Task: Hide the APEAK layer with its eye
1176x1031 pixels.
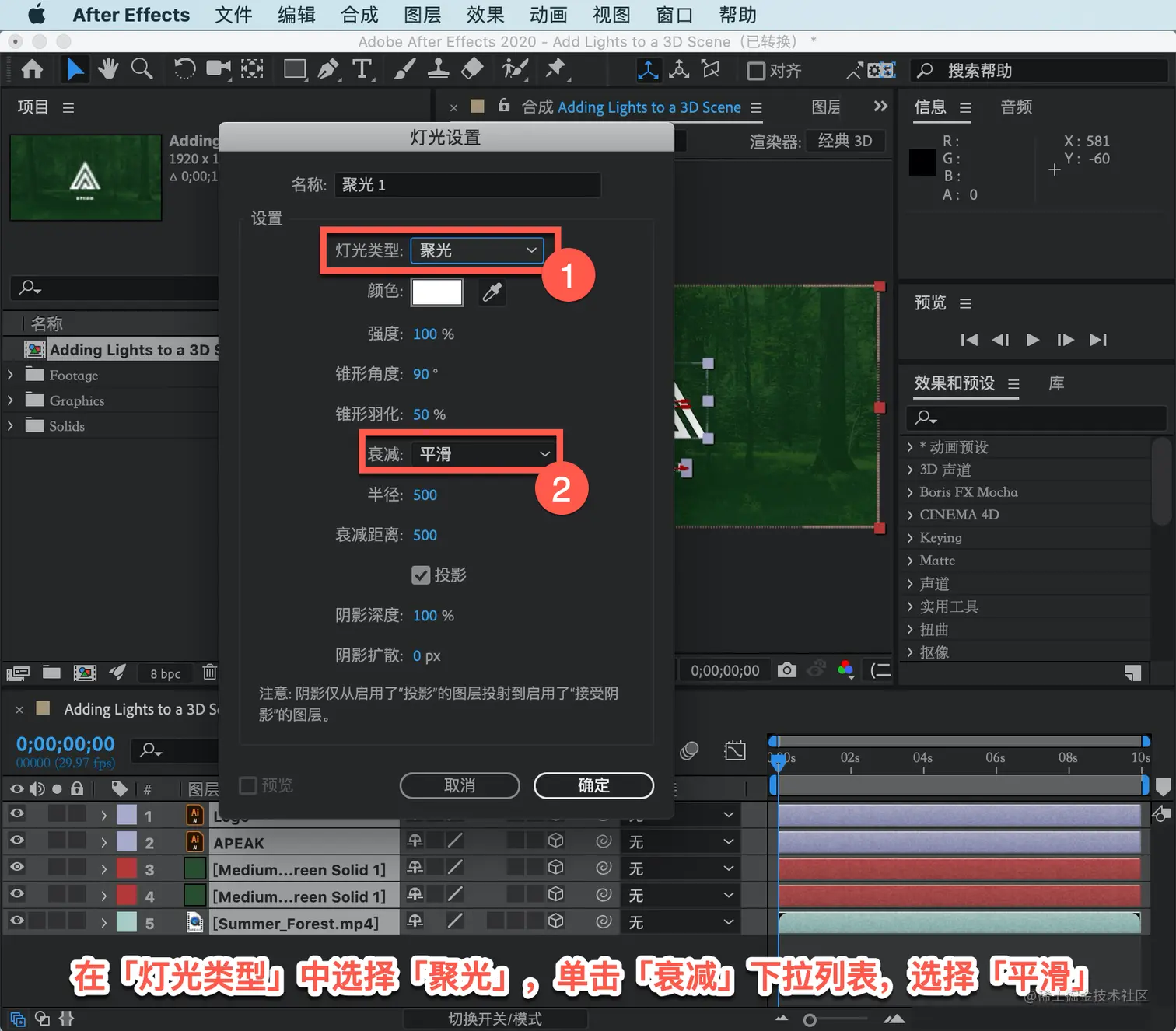Action: [x=16, y=841]
